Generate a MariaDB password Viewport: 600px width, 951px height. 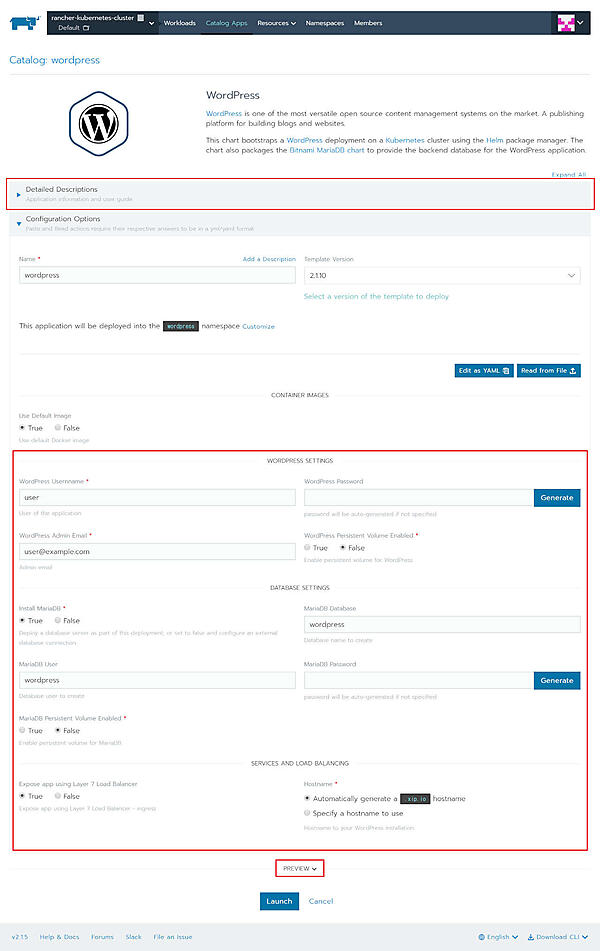tap(557, 680)
